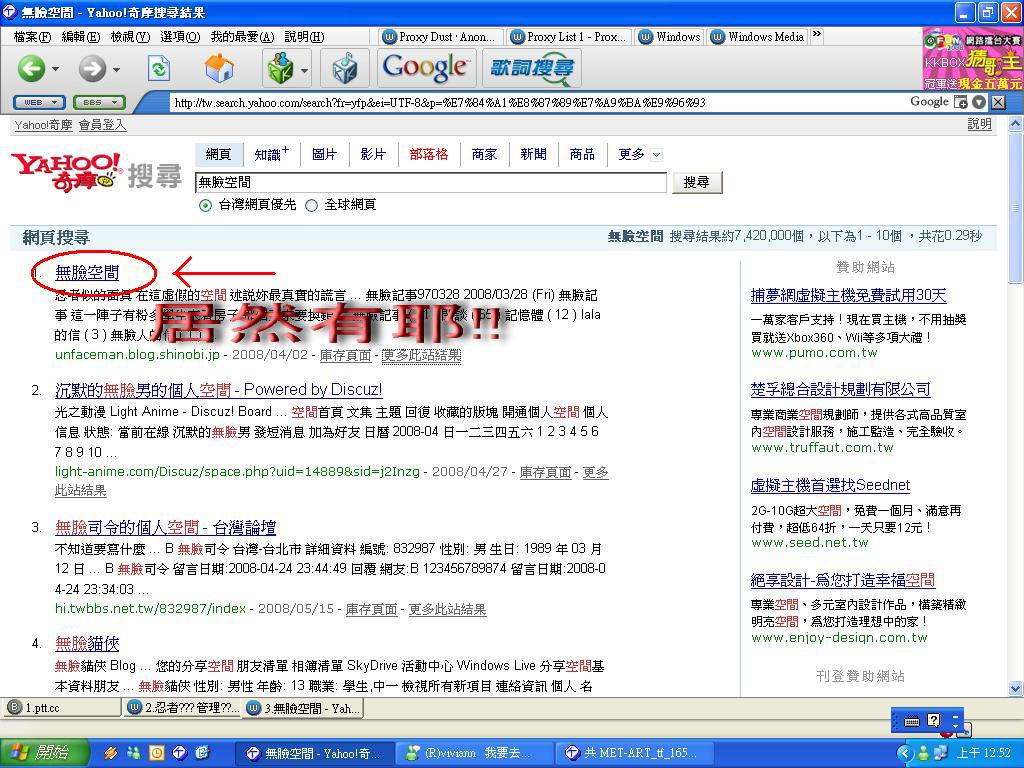
Task: Click the Internet Explorer quick launch icon
Action: tap(202, 753)
